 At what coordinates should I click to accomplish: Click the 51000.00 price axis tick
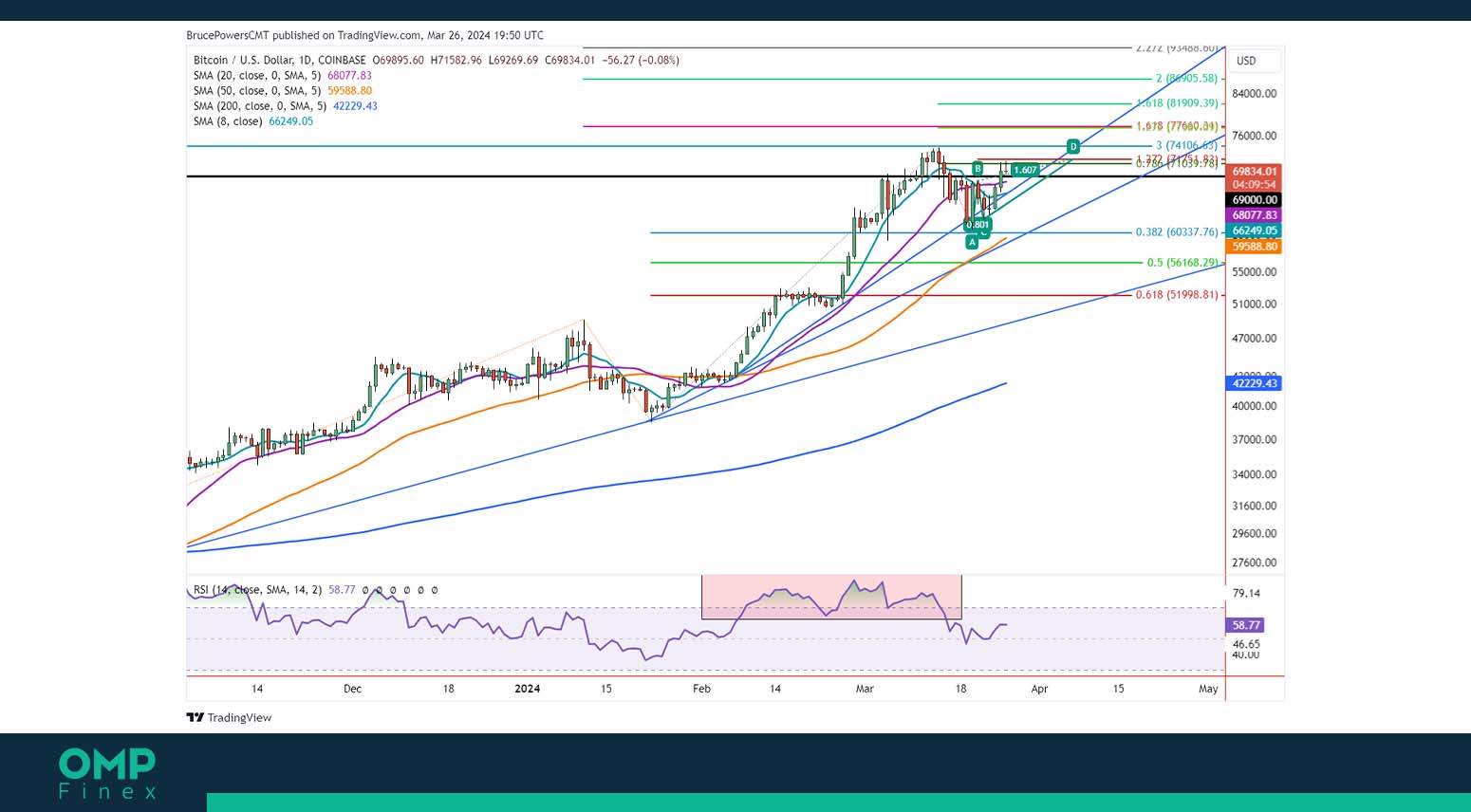[x=1254, y=304]
